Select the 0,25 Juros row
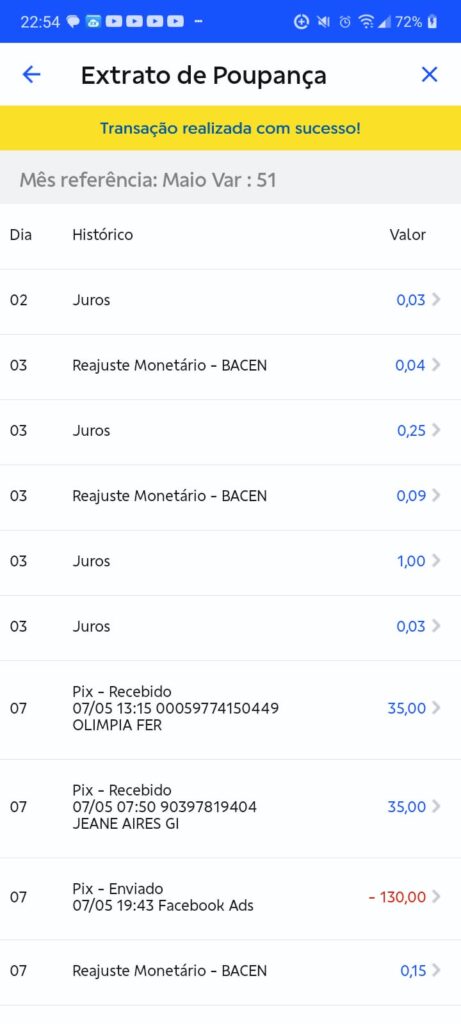 click(x=230, y=430)
